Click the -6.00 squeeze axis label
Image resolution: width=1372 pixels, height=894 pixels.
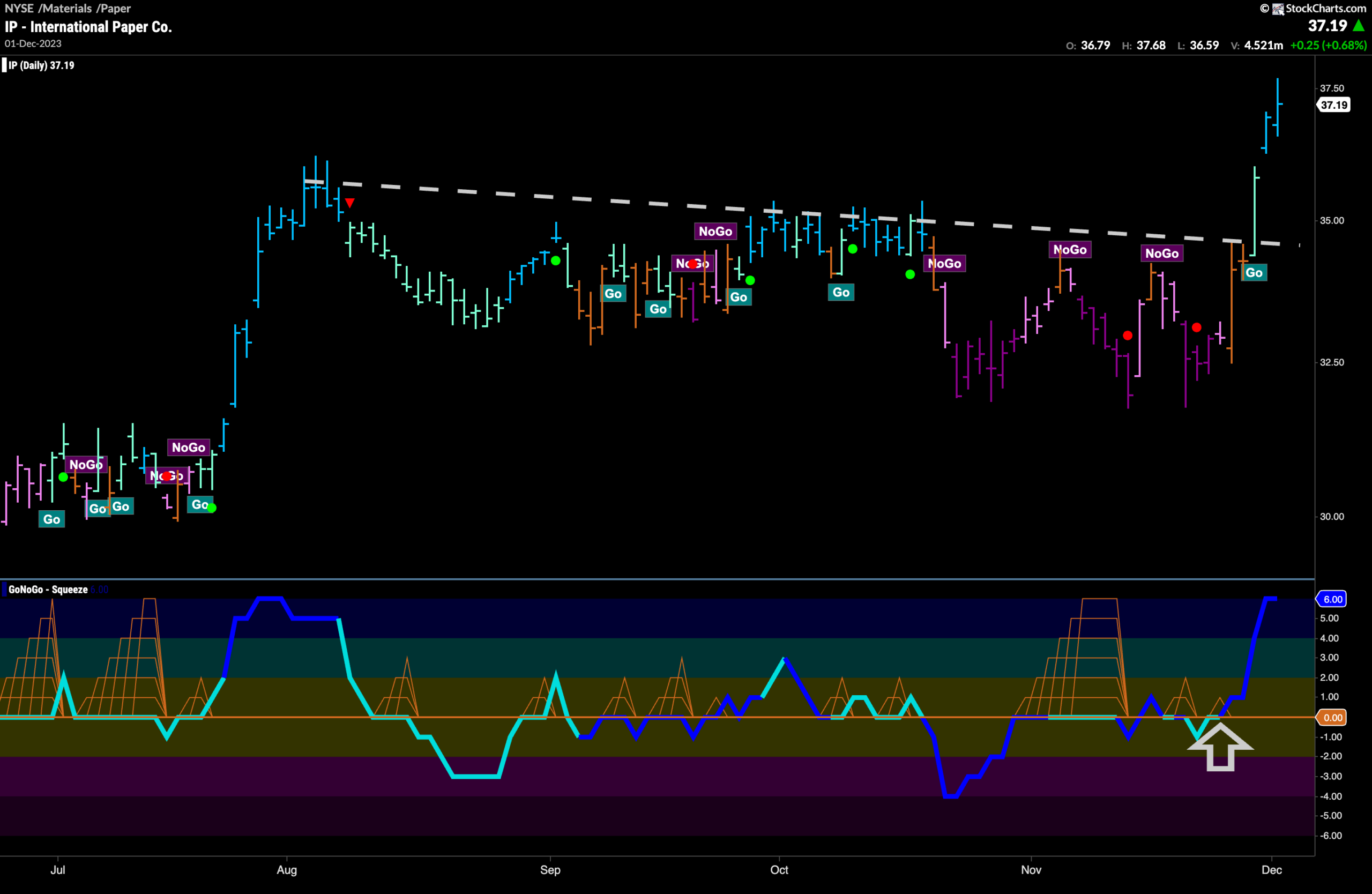pyautogui.click(x=1331, y=835)
